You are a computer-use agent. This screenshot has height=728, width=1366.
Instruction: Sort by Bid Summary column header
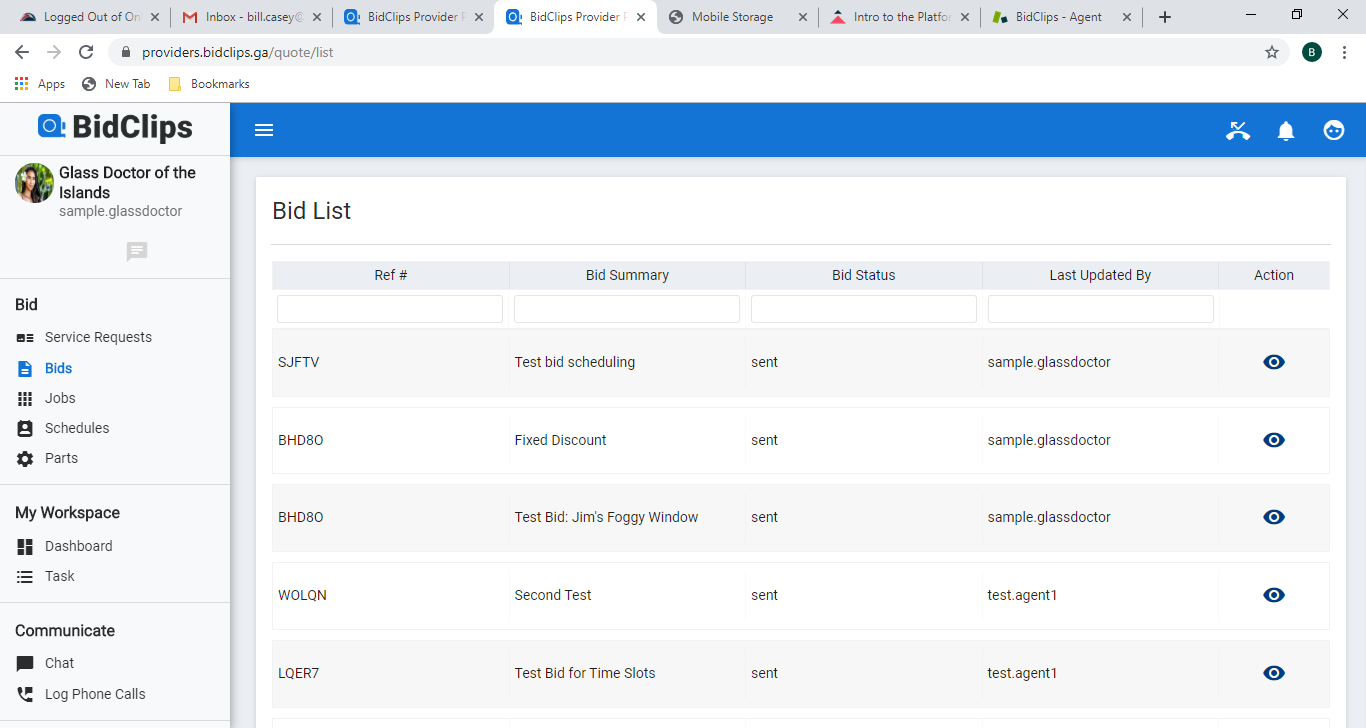pos(627,275)
